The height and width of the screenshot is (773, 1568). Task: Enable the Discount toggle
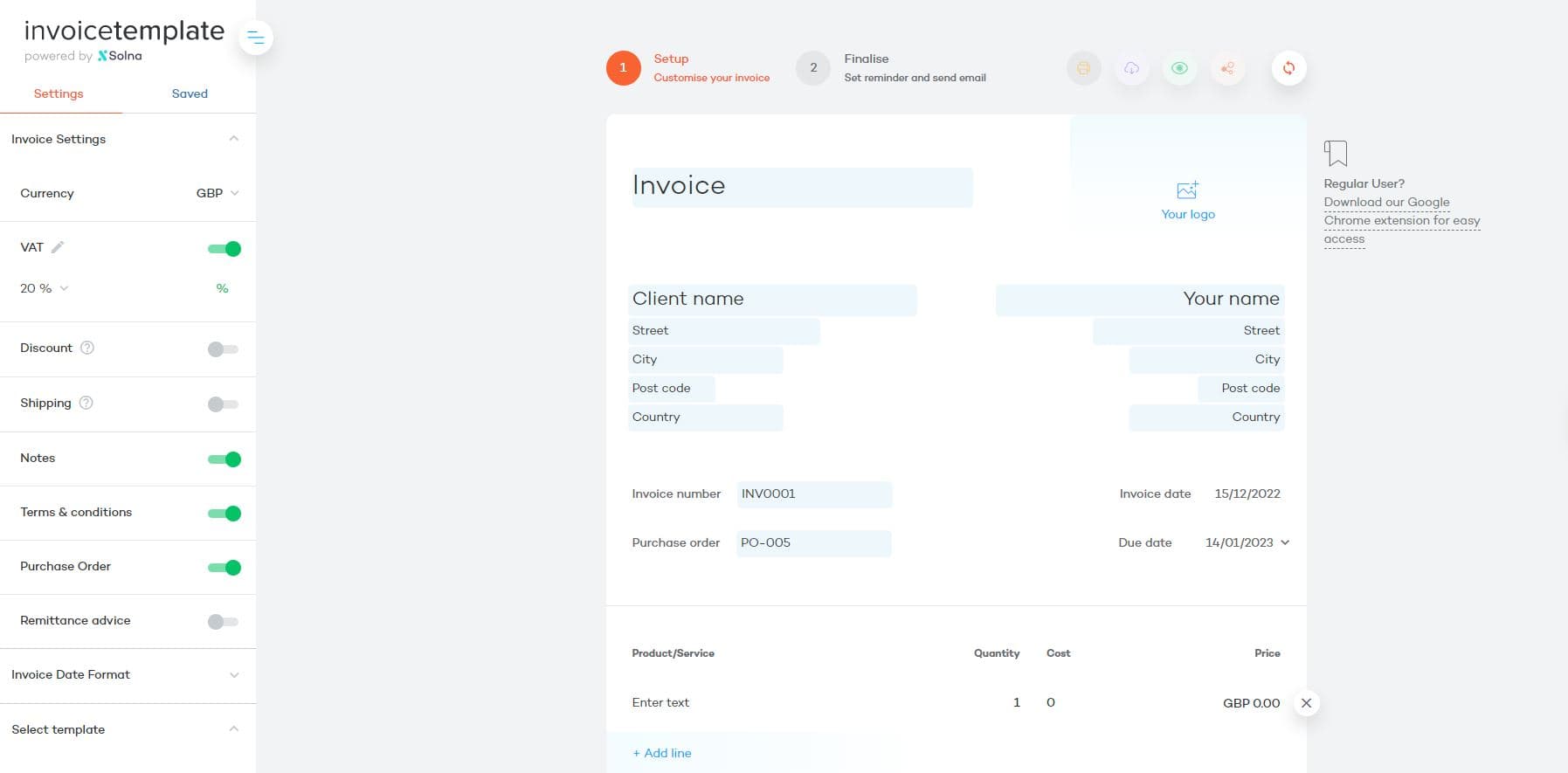tap(223, 349)
